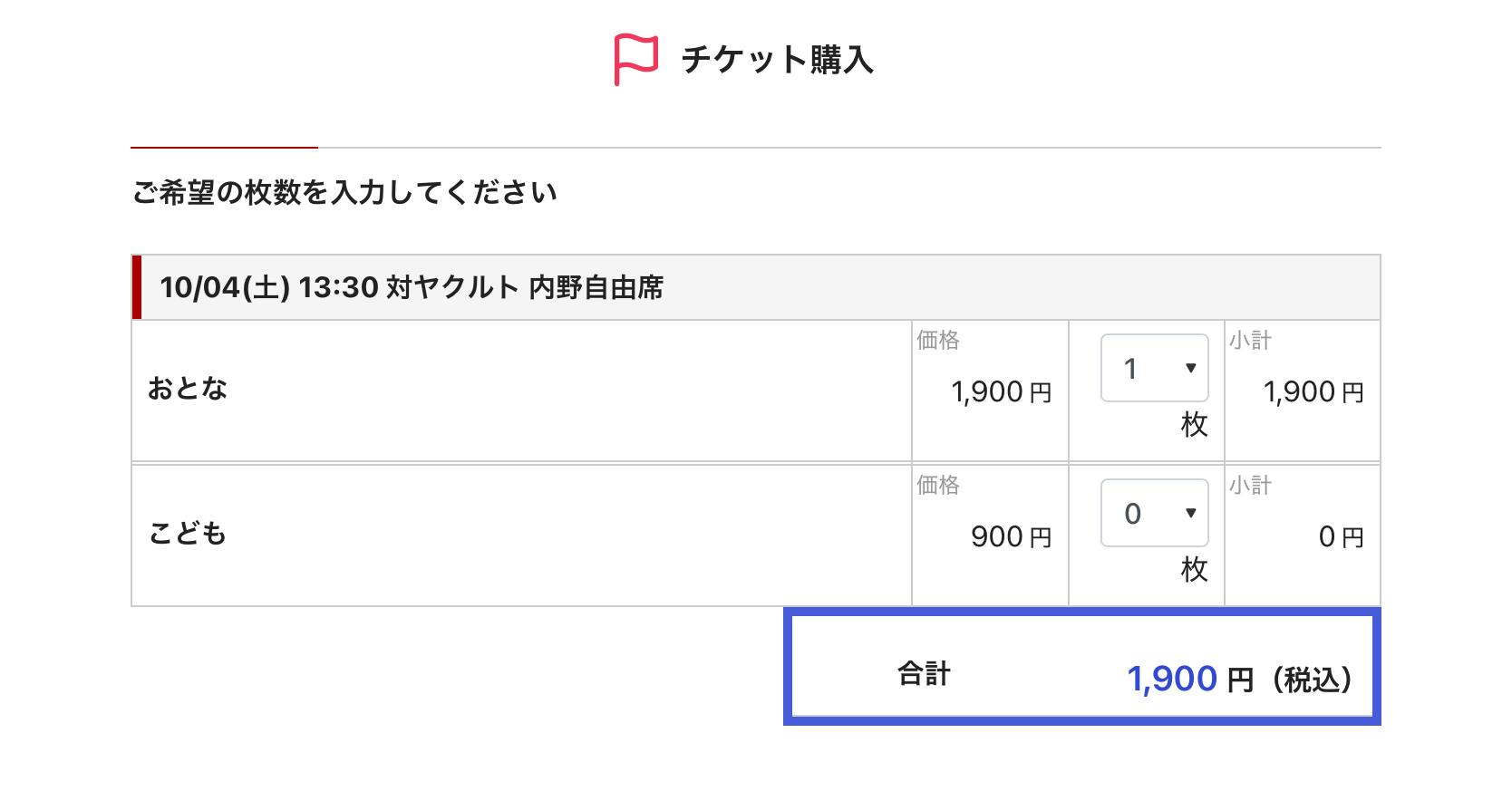The height and width of the screenshot is (791, 1512).
Task: Click the (税込) tax-included note
Action: [1312, 680]
